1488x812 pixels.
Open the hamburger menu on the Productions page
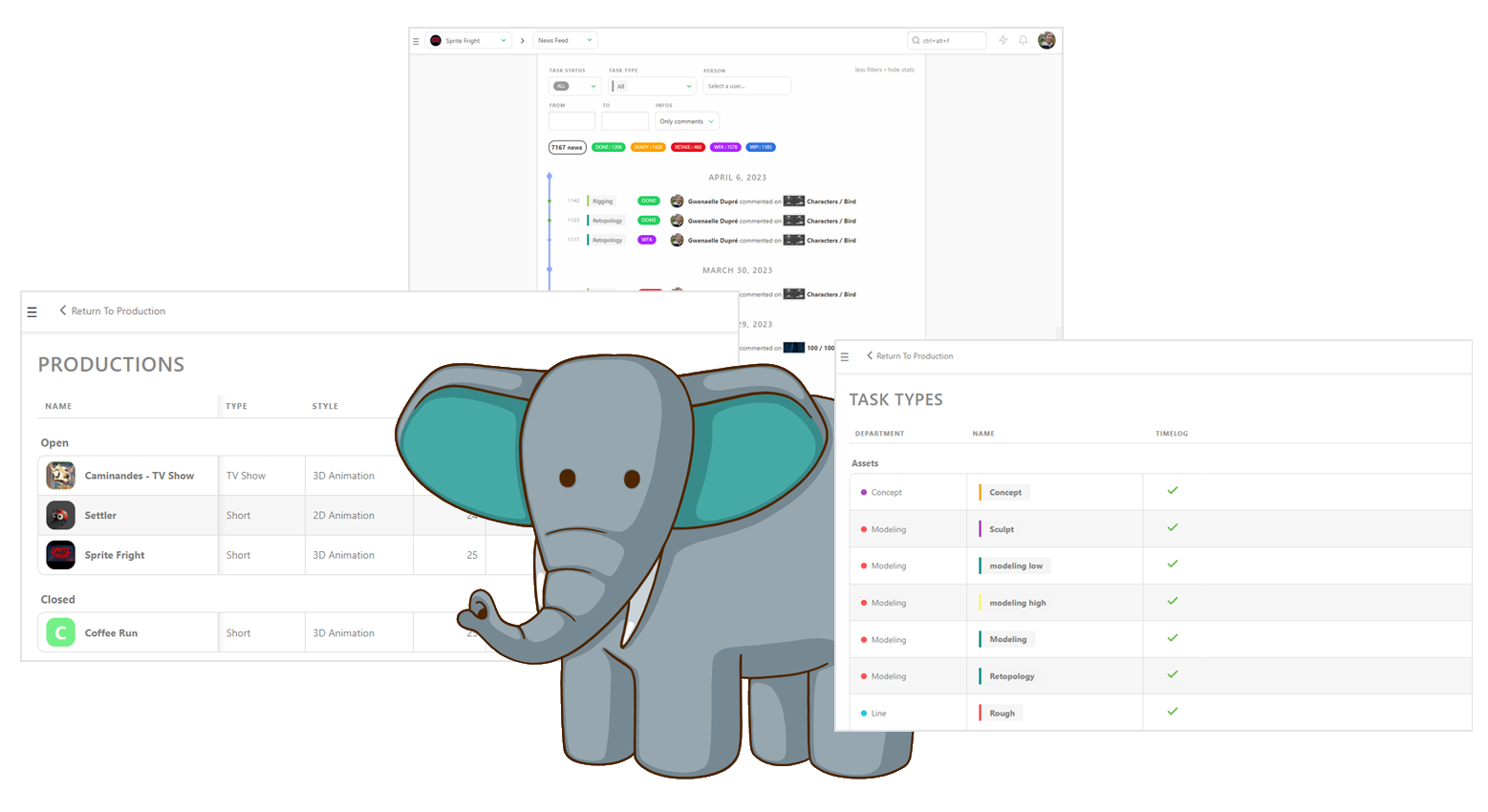tap(32, 312)
